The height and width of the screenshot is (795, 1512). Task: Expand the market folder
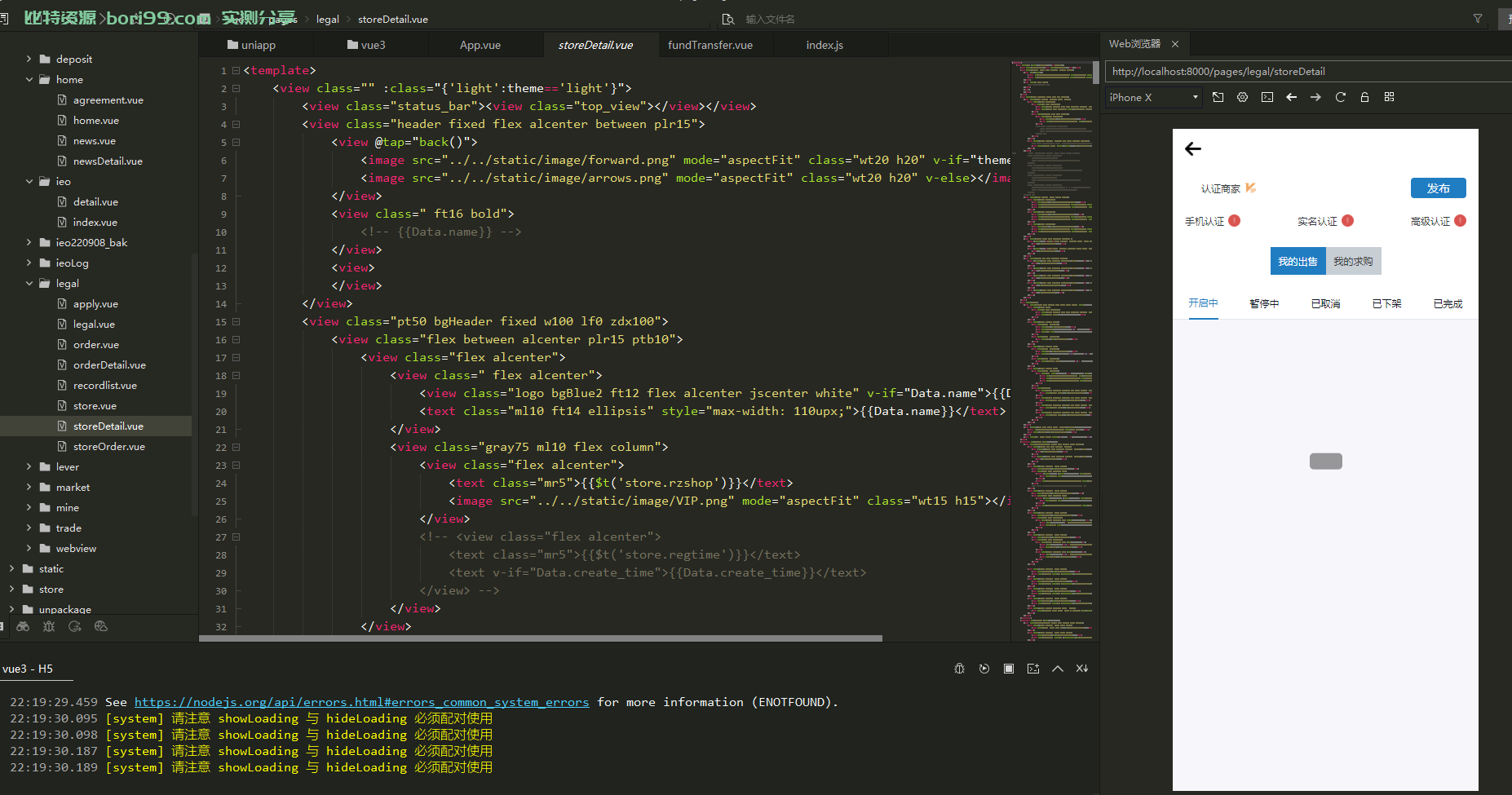tap(29, 487)
